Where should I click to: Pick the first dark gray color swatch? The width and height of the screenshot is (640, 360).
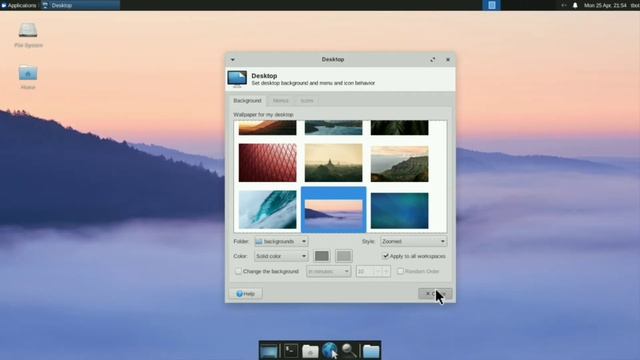tap(322, 256)
